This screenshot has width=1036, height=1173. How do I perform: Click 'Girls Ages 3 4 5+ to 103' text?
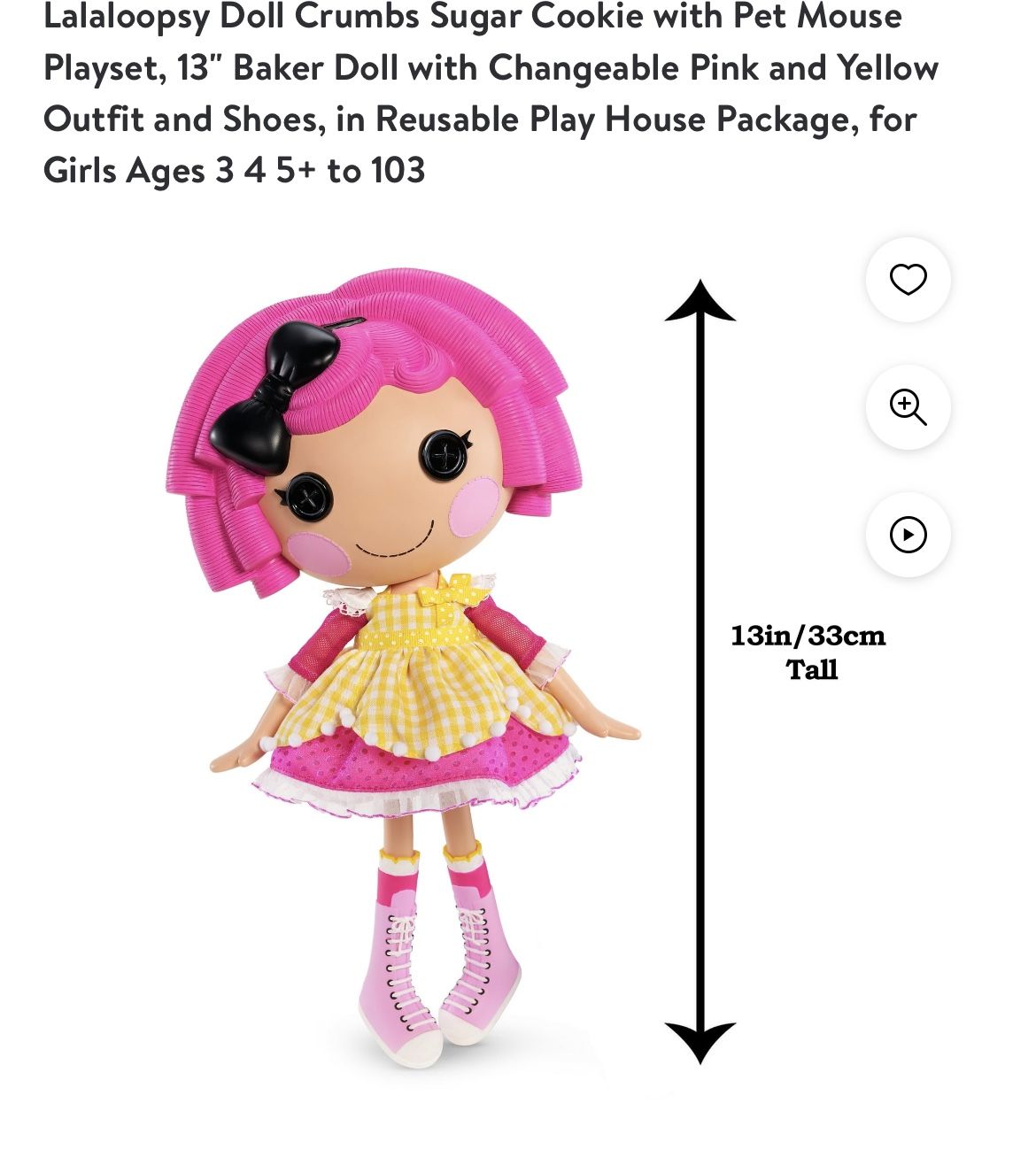(234, 170)
